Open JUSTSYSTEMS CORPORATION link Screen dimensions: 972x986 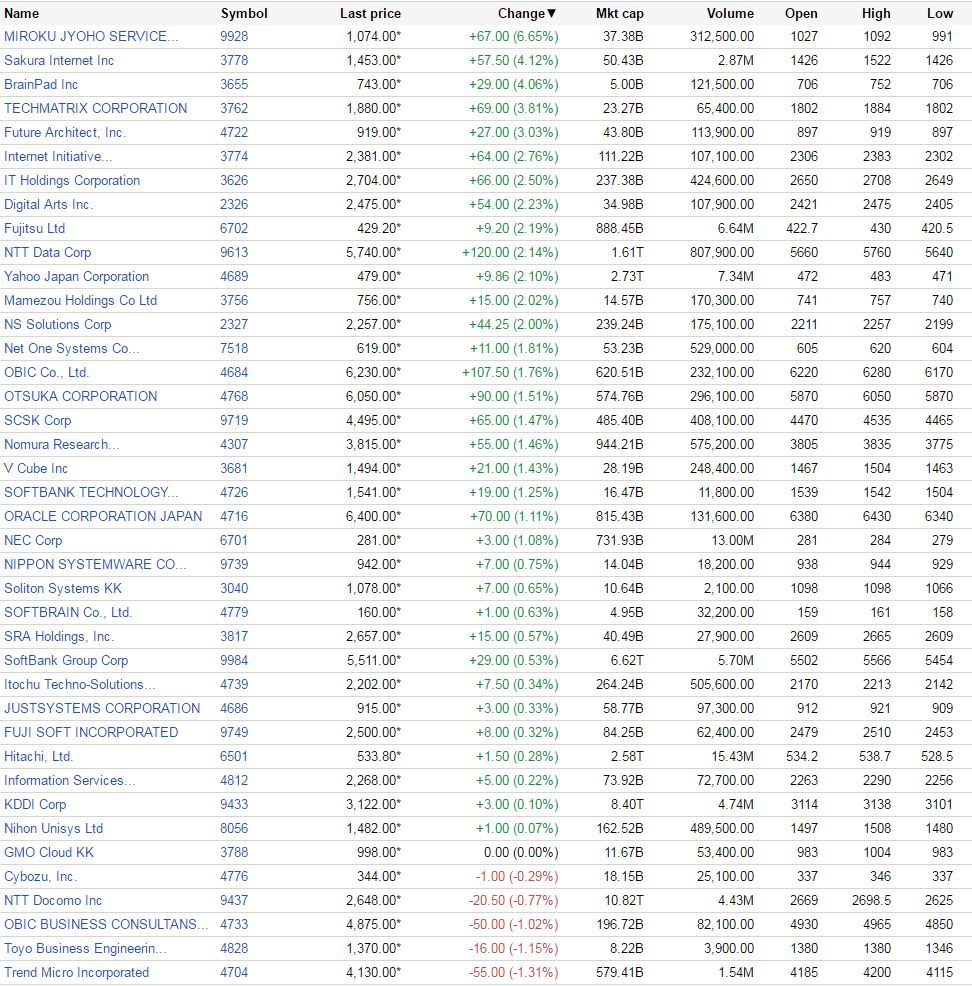pyautogui.click(x=102, y=708)
